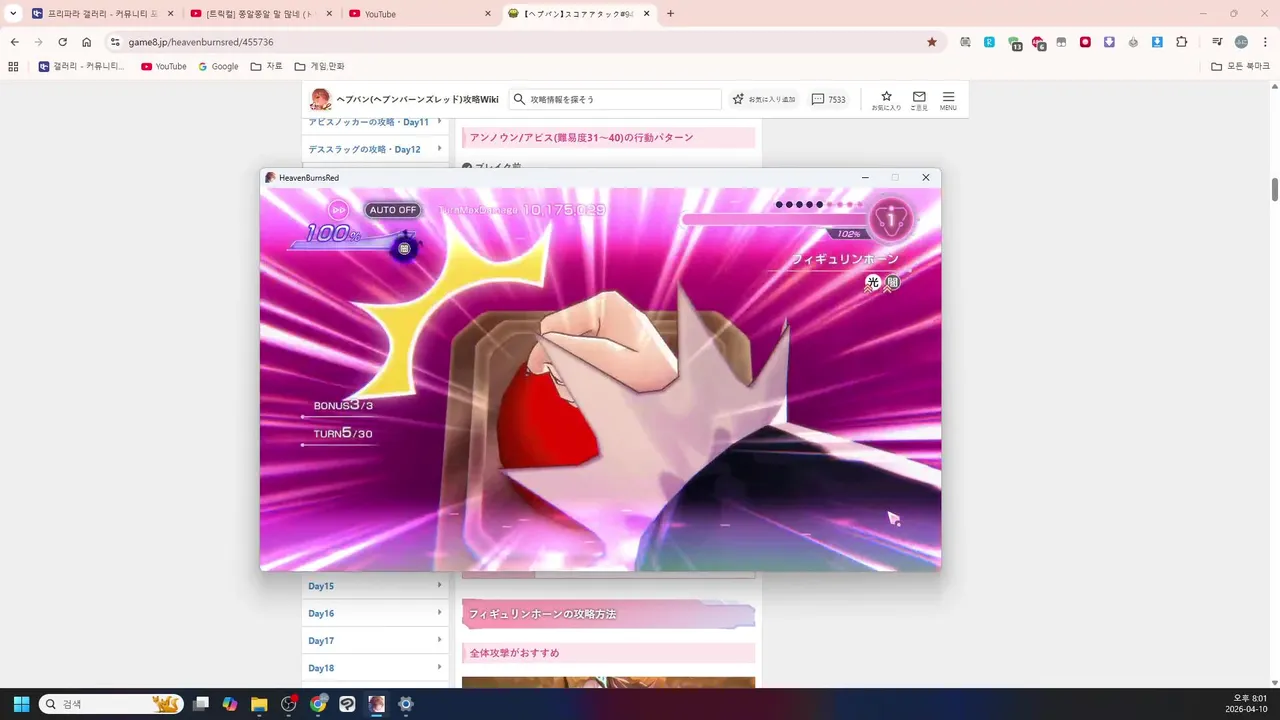
Task: Click the red record extension icon
Action: pyautogui.click(x=1085, y=42)
